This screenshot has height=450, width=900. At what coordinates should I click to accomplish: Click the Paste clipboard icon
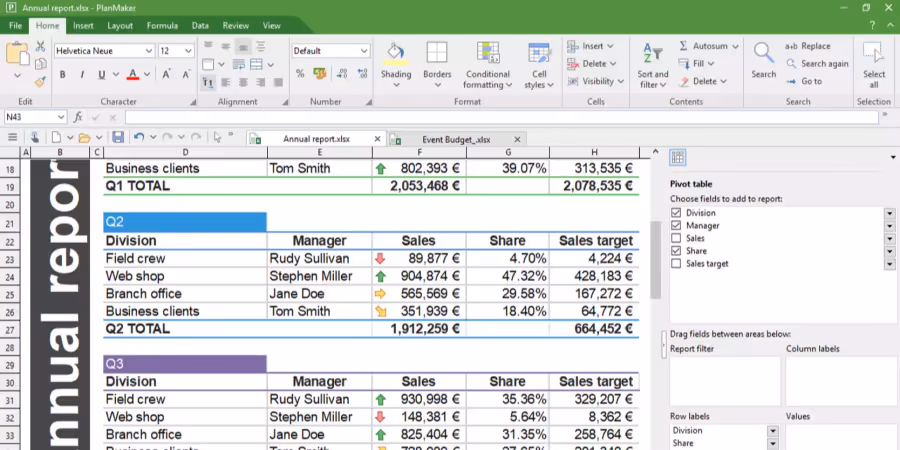[17, 54]
